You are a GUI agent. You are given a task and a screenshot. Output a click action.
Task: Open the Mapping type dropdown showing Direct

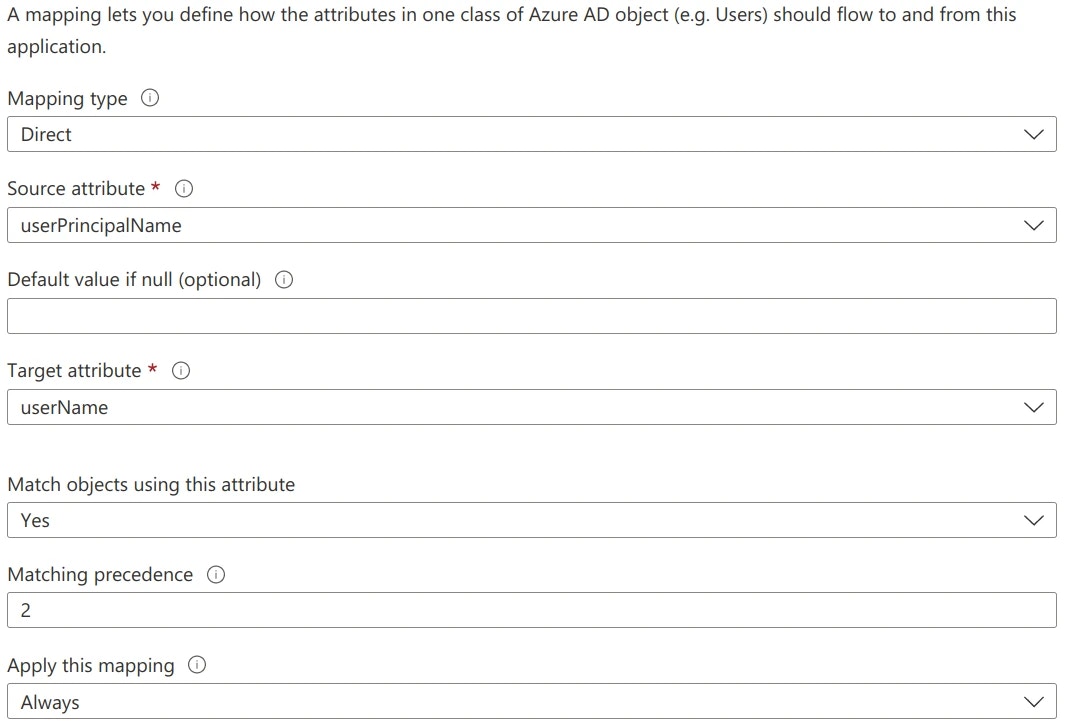(x=530, y=135)
